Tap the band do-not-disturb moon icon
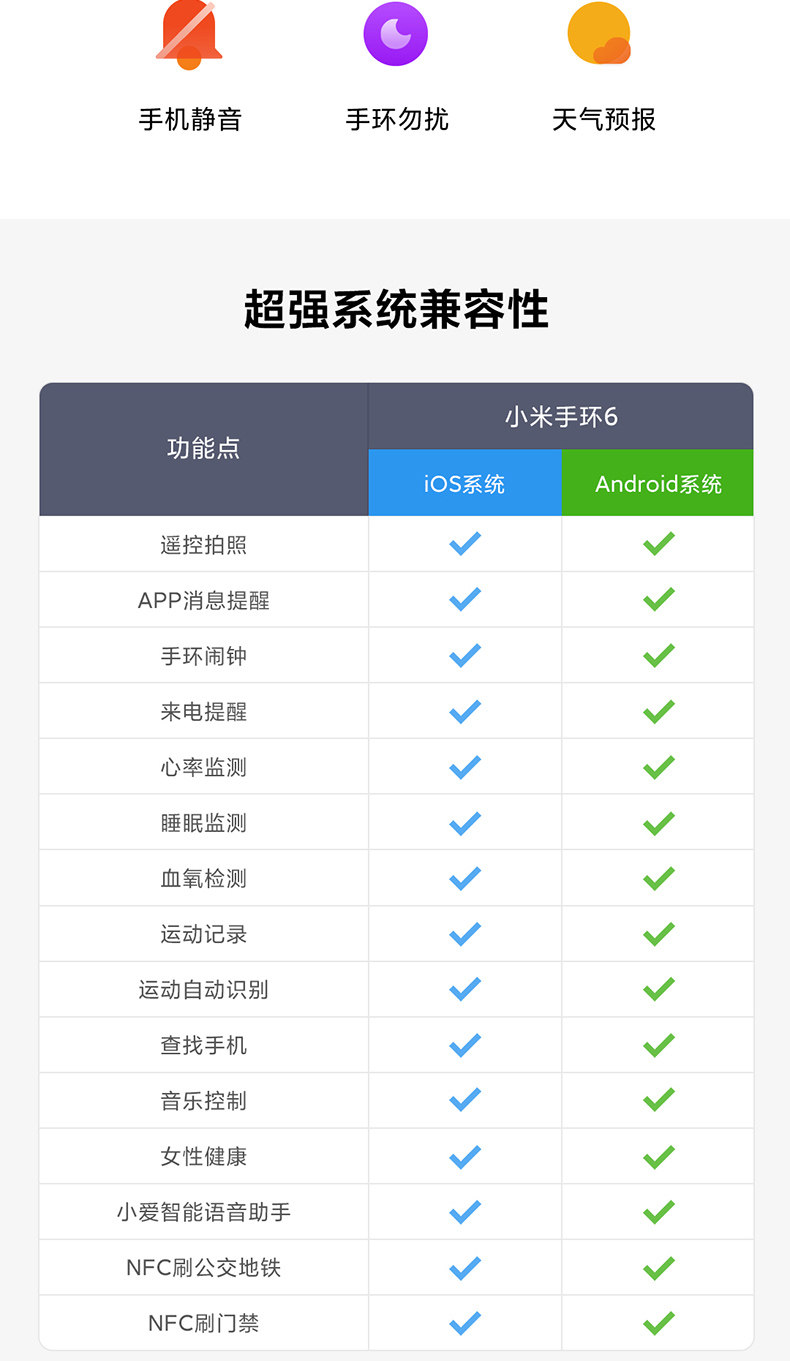The height and width of the screenshot is (1361, 790). (x=396, y=33)
